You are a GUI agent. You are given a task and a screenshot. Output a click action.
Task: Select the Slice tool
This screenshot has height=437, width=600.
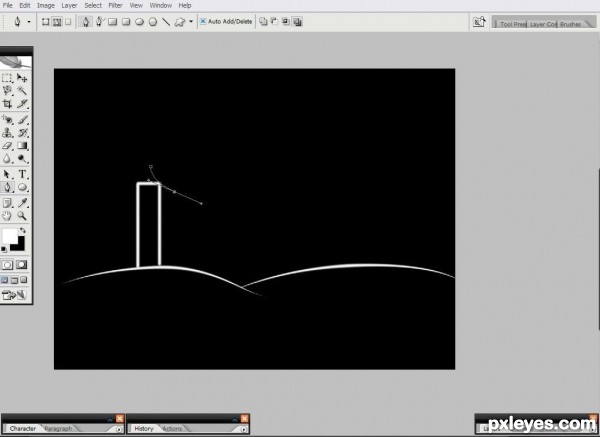tap(22, 103)
